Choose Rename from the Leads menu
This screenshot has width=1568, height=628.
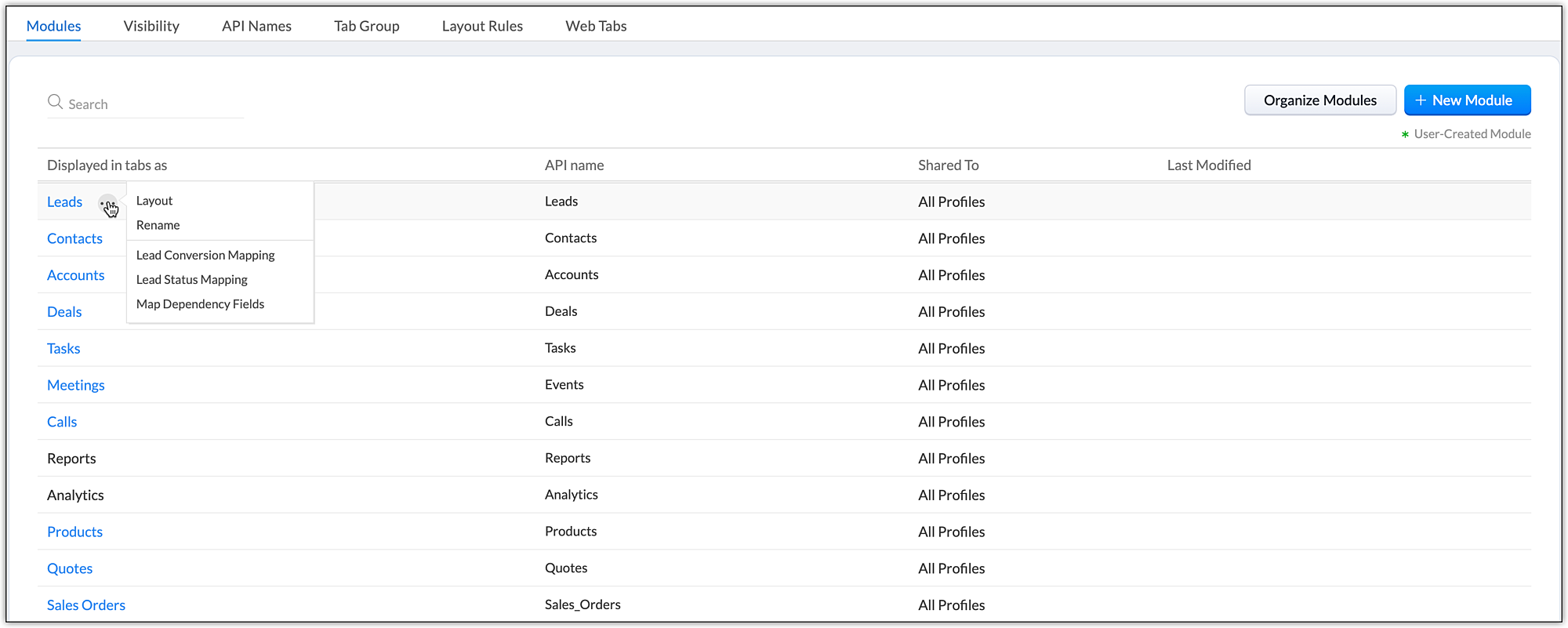(158, 225)
